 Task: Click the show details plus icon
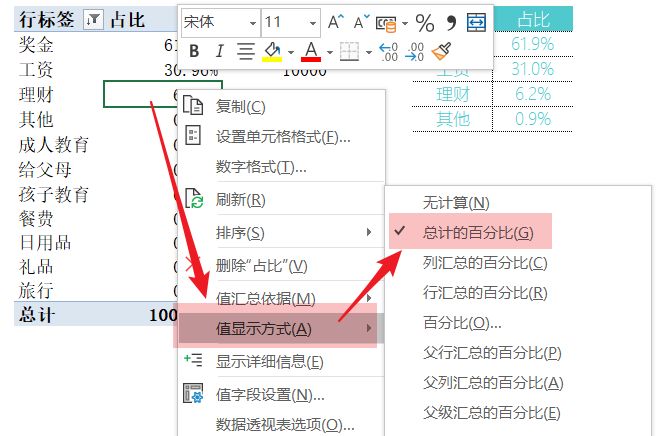tap(194, 360)
